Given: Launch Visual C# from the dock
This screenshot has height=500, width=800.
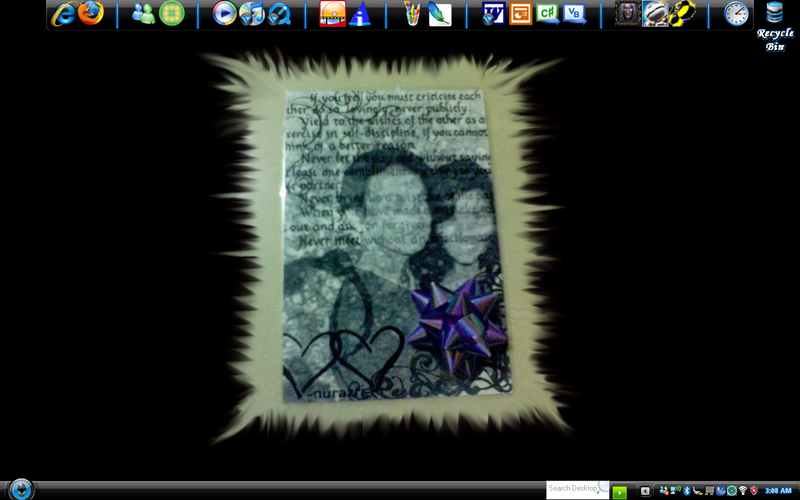Looking at the screenshot, I should click(547, 13).
